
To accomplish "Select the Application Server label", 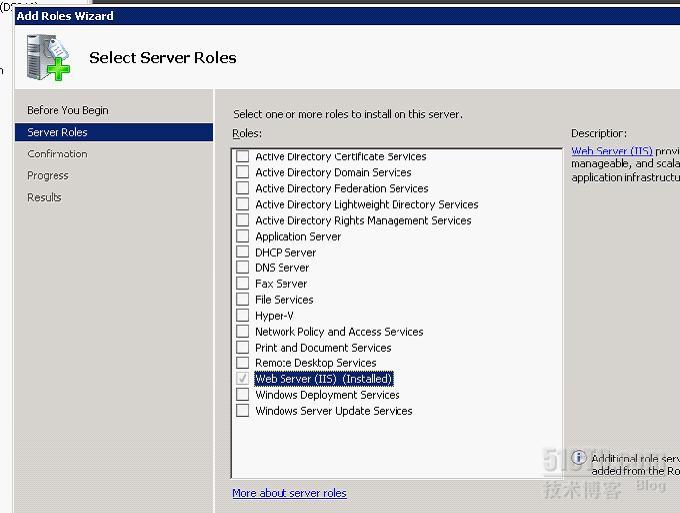I will (298, 236).
